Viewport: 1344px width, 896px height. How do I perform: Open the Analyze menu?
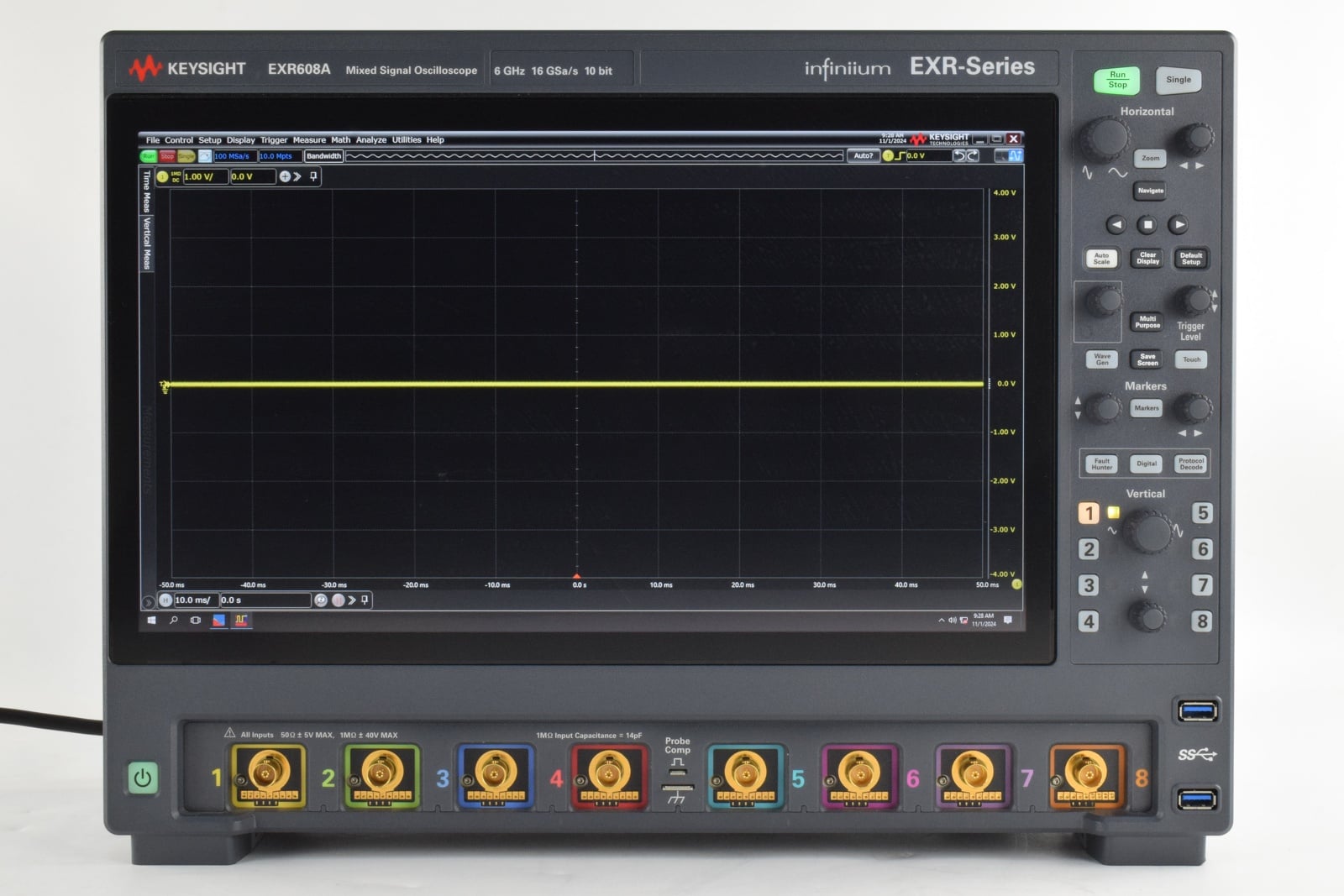coord(371,140)
